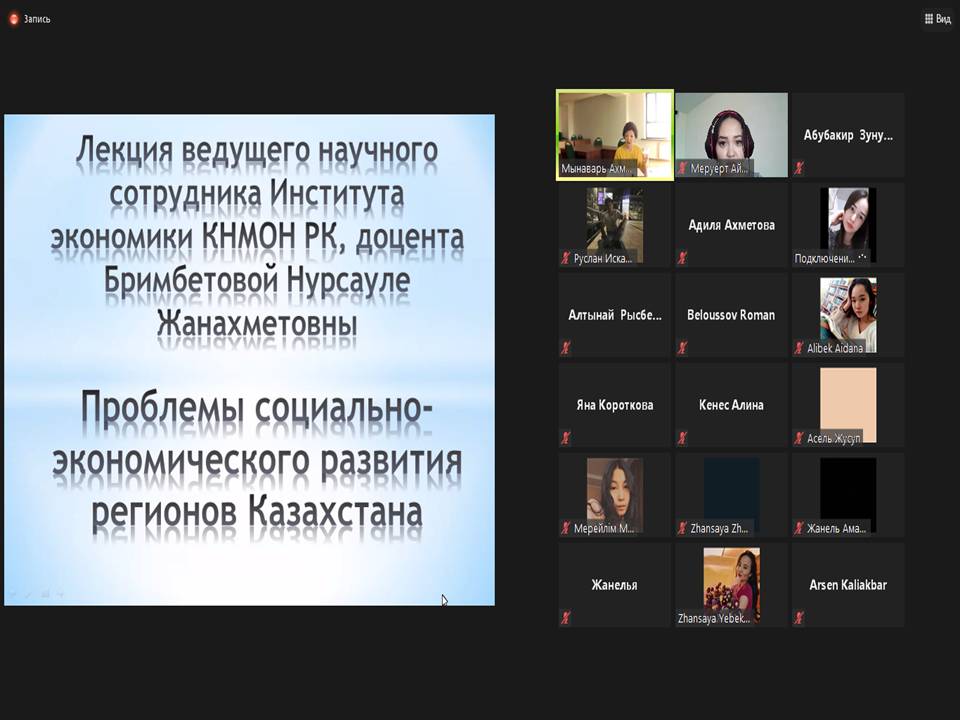Click muted mic icon on Яна Короткова tile
This screenshot has height=720, width=960.
click(565, 438)
